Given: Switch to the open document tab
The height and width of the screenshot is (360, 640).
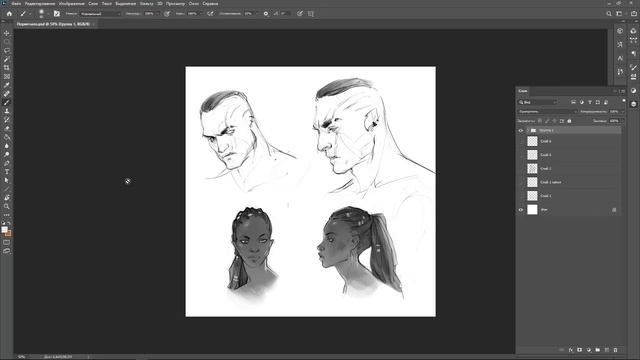Looking at the screenshot, I should point(53,24).
